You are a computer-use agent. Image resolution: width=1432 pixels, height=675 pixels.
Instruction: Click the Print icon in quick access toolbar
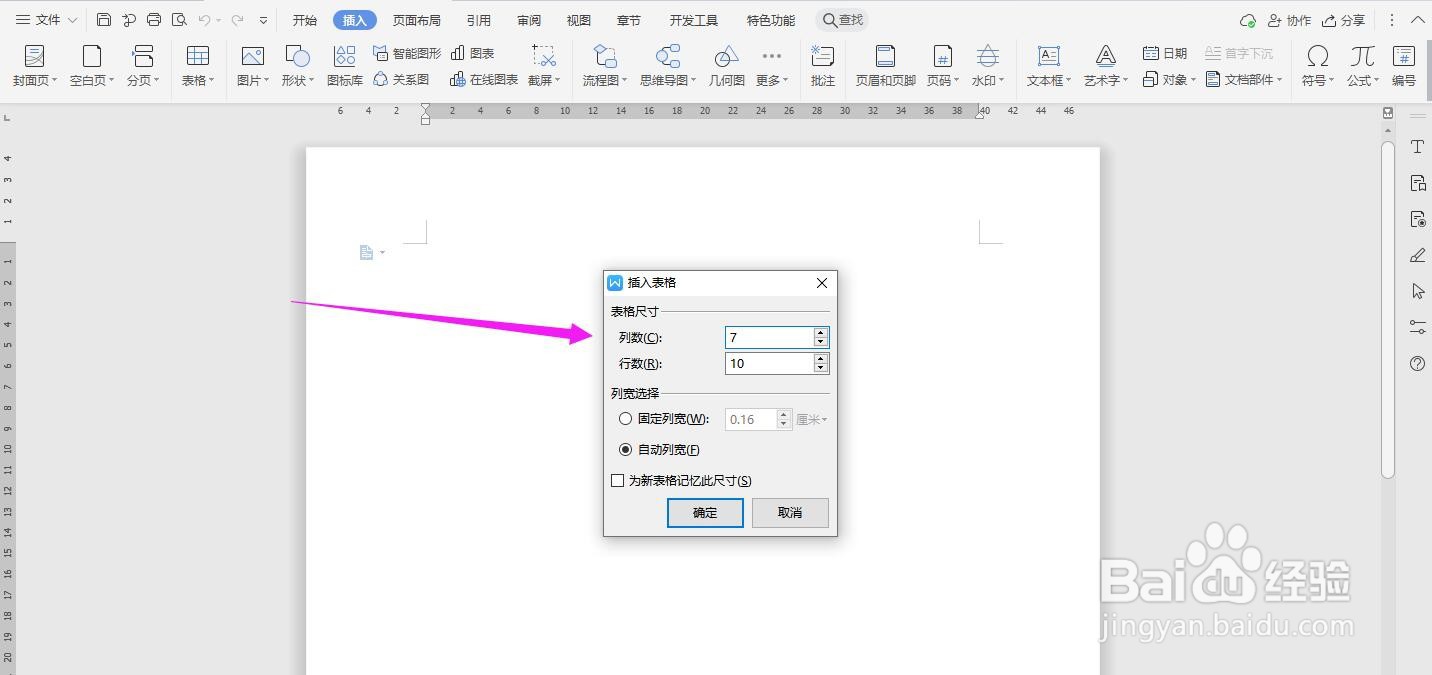point(153,20)
